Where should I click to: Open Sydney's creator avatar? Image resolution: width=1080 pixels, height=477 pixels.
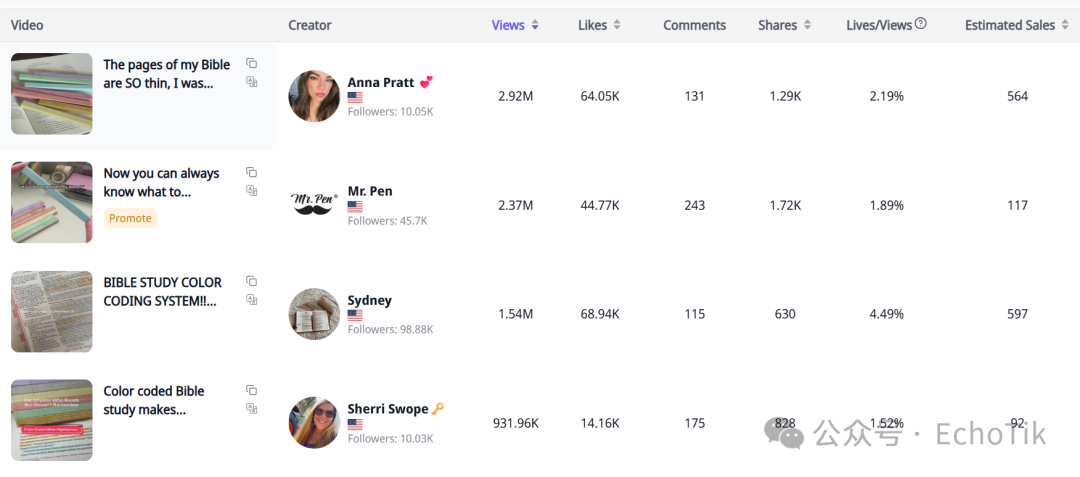click(314, 313)
